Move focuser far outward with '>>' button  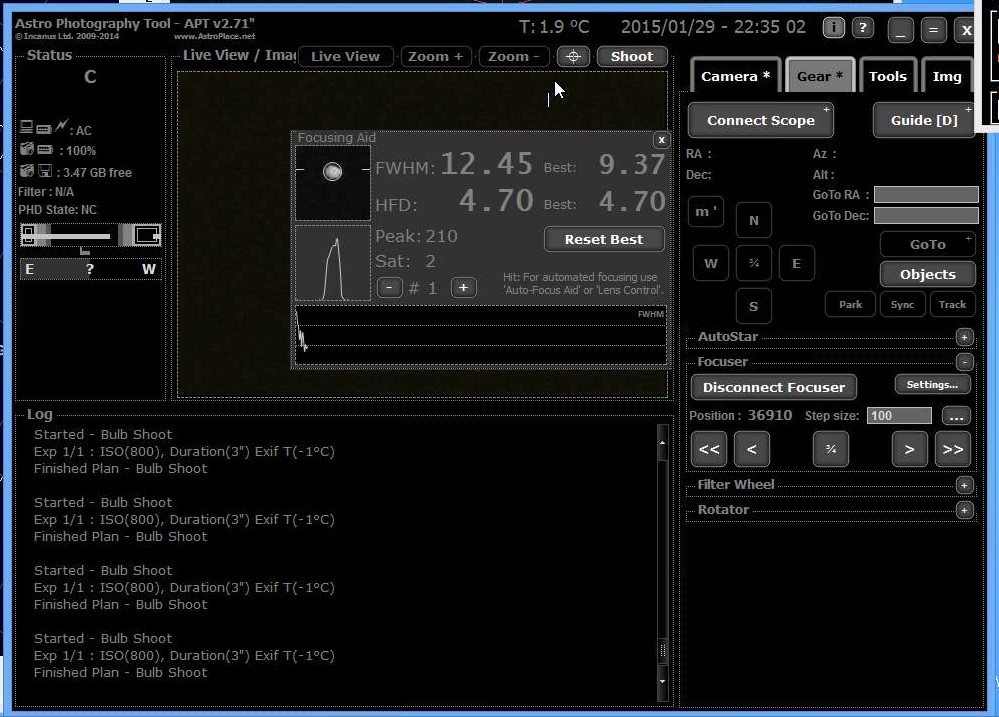952,449
